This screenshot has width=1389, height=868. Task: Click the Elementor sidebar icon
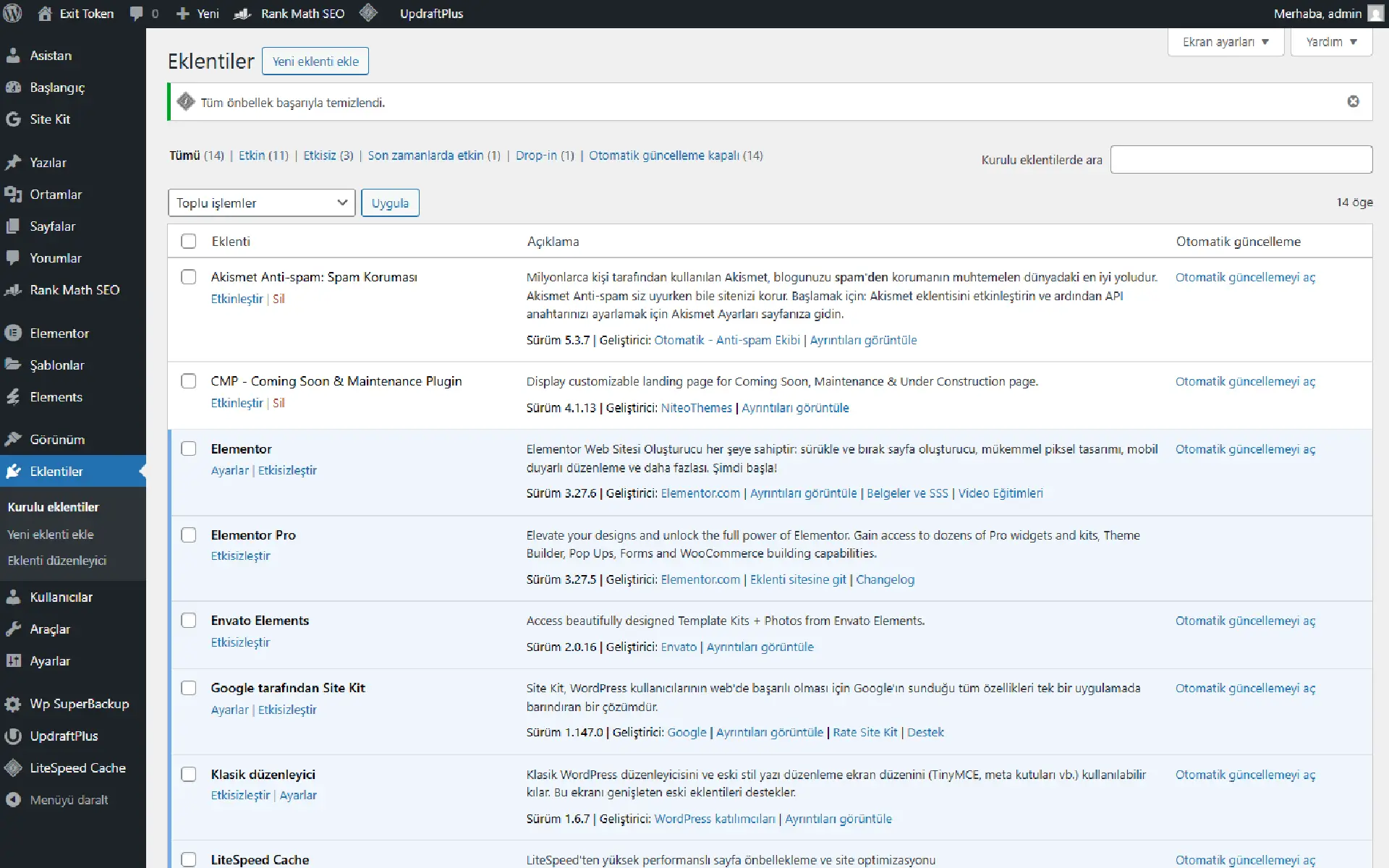coord(13,333)
